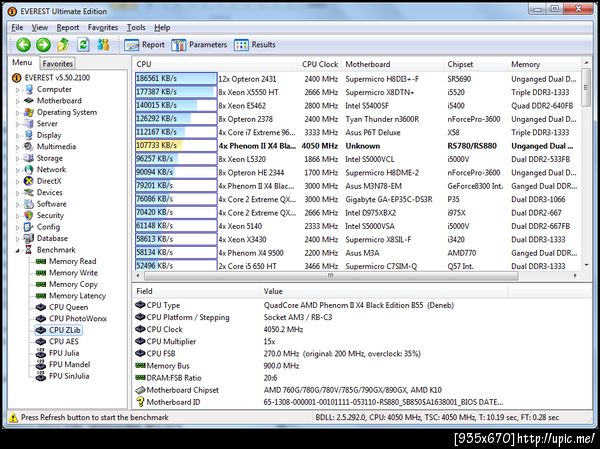
Task: Expand the Storage tree node arrow
Action: coord(17,159)
